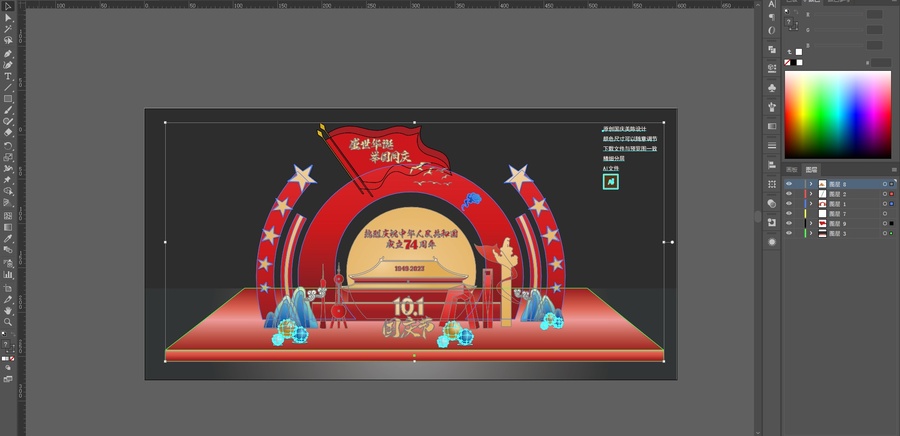Select the Eyedropper tool
900x436 pixels.
pos(8,239)
